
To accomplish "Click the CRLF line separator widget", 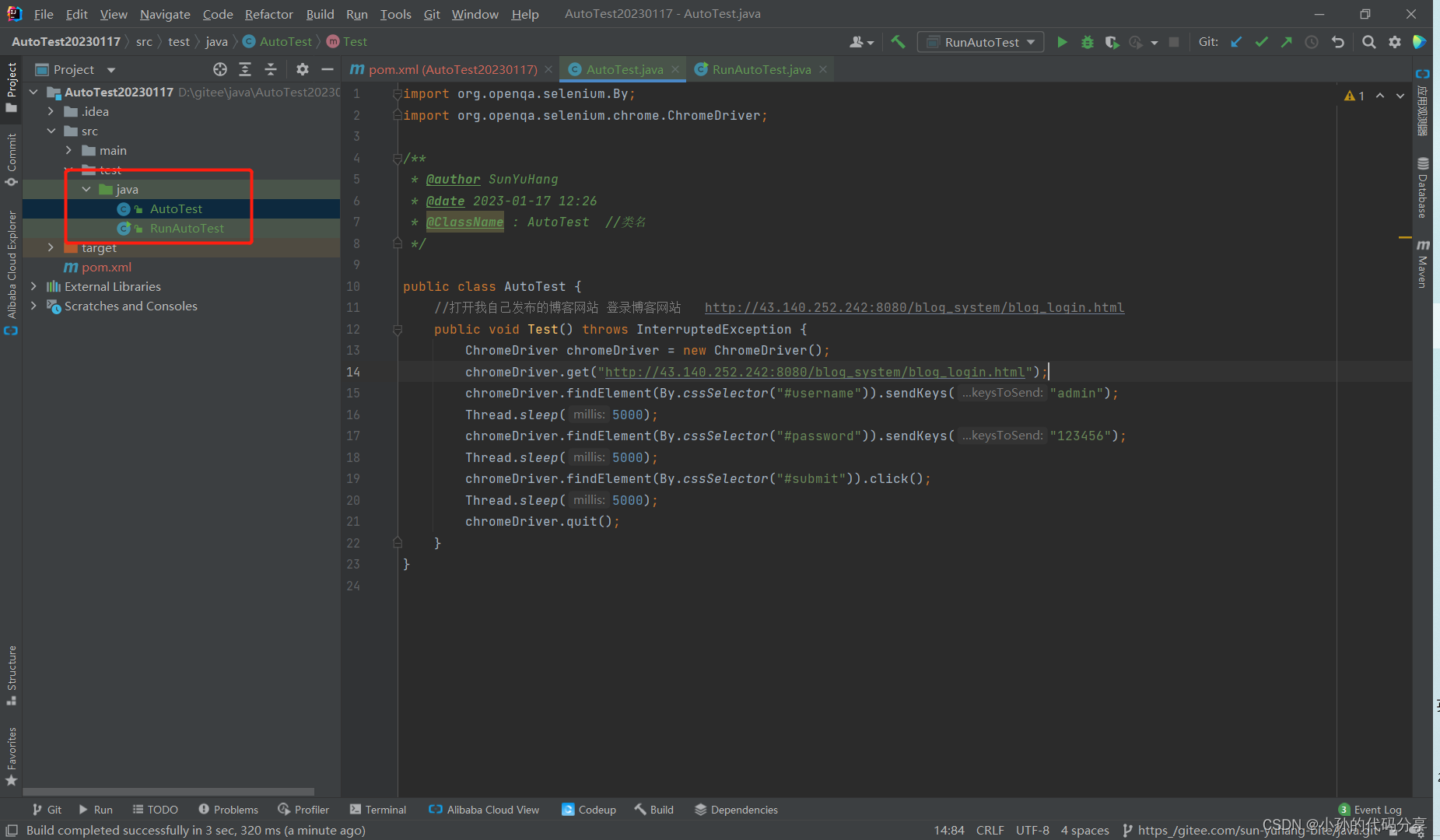I will [990, 830].
